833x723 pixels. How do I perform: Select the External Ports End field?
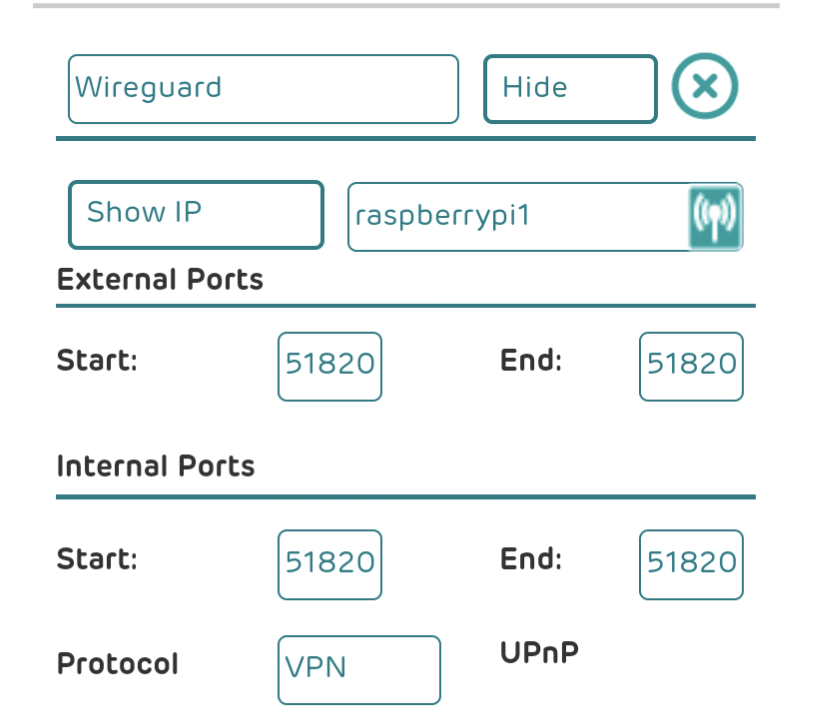point(691,366)
